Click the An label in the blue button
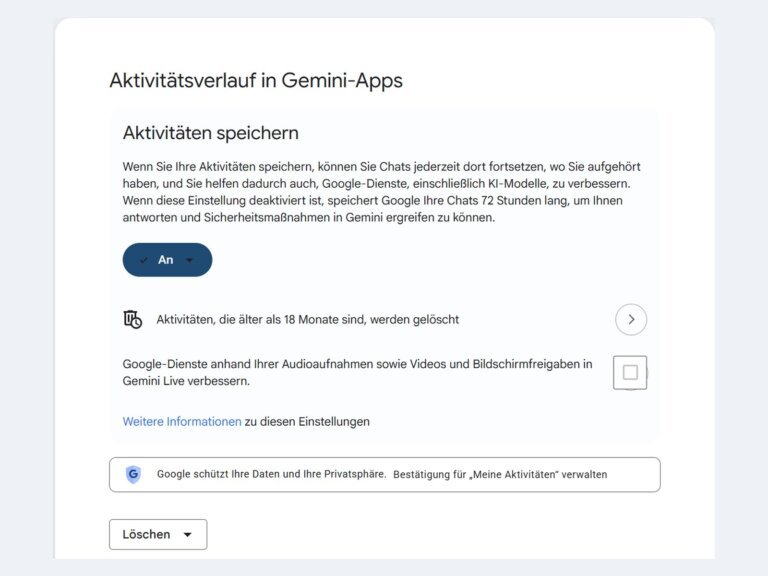Screen dimensions: 768x576 (x=166, y=260)
